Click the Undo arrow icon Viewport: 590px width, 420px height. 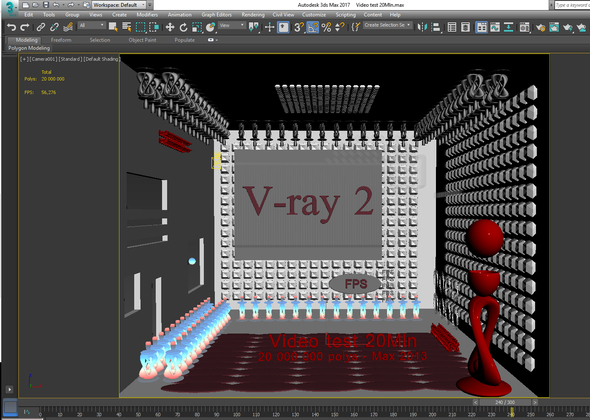click(12, 27)
